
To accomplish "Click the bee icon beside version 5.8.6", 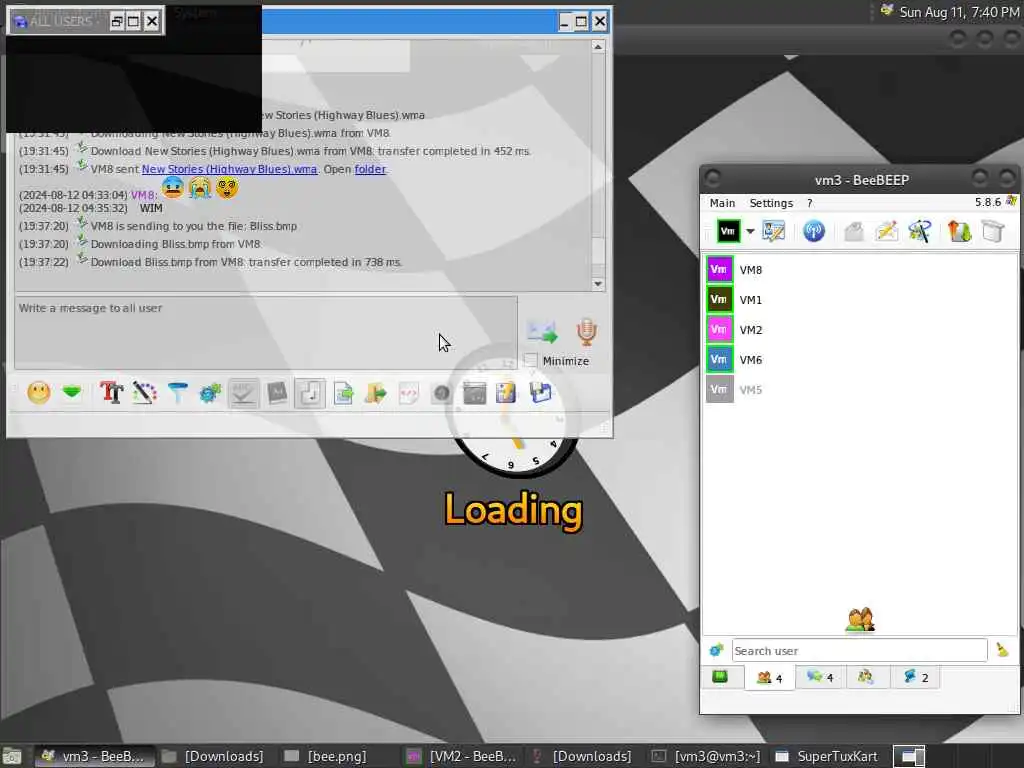I will [1011, 201].
